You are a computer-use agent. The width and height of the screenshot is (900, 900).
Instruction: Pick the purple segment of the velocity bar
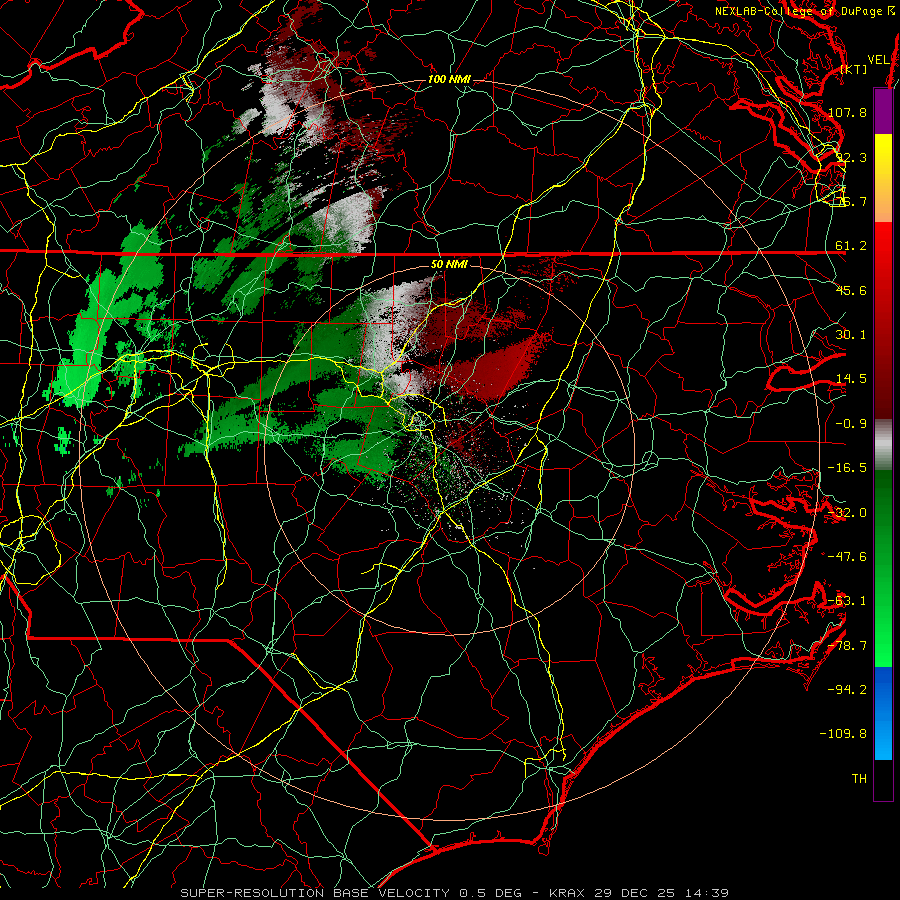pos(883,111)
